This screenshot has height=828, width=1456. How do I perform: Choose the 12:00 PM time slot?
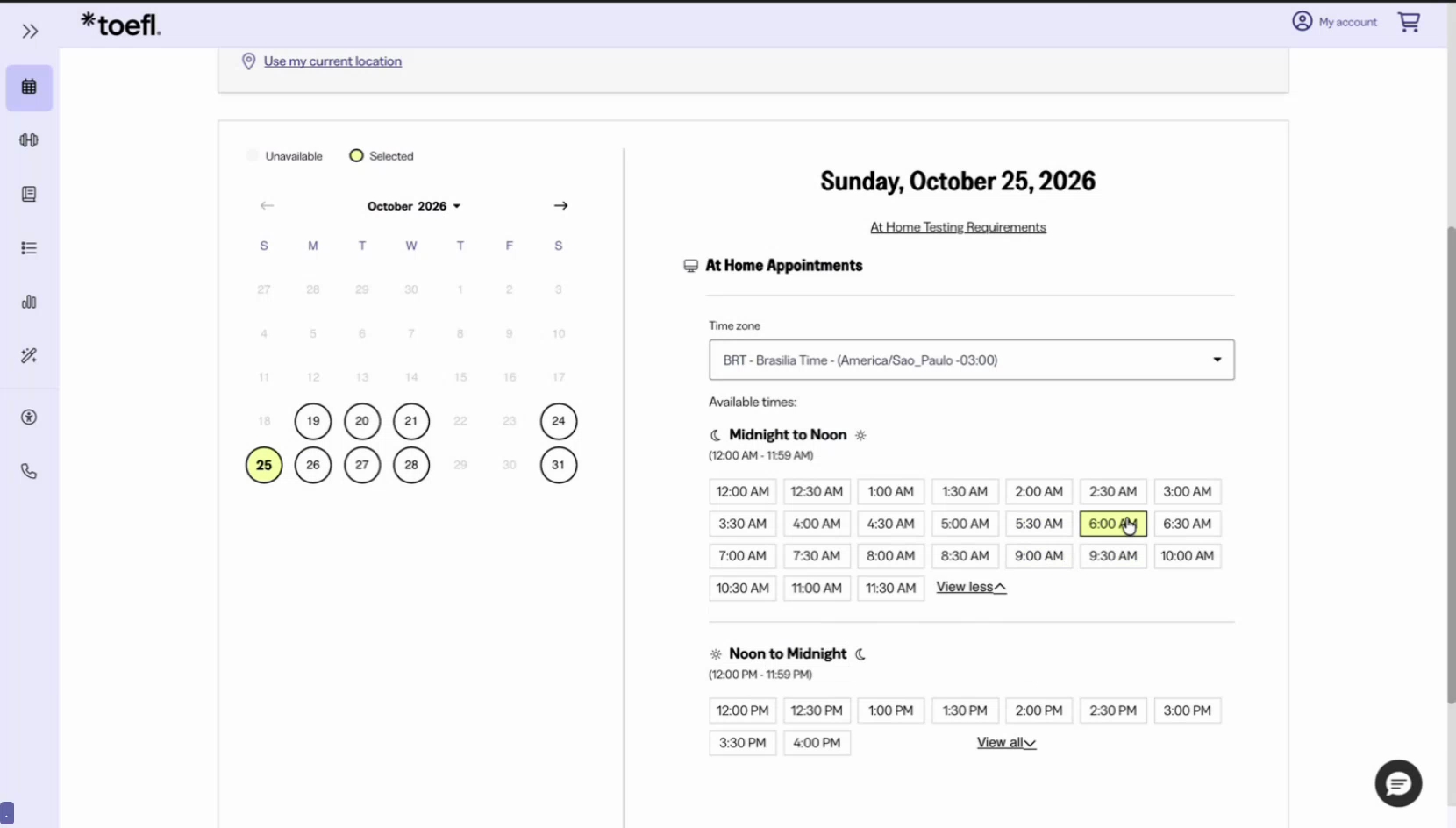click(742, 710)
